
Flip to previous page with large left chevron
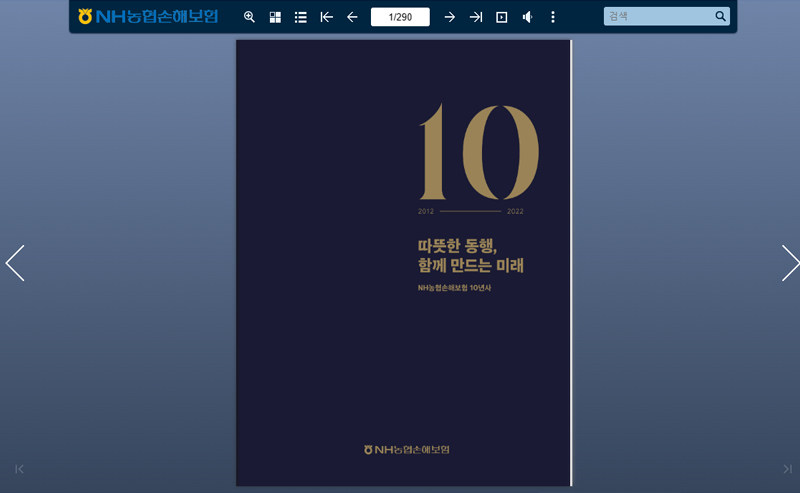pyautogui.click(x=15, y=263)
